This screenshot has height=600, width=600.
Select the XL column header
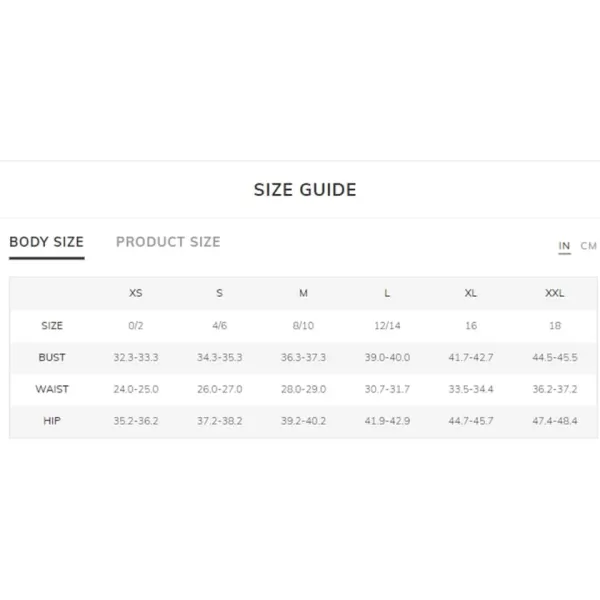click(x=471, y=293)
